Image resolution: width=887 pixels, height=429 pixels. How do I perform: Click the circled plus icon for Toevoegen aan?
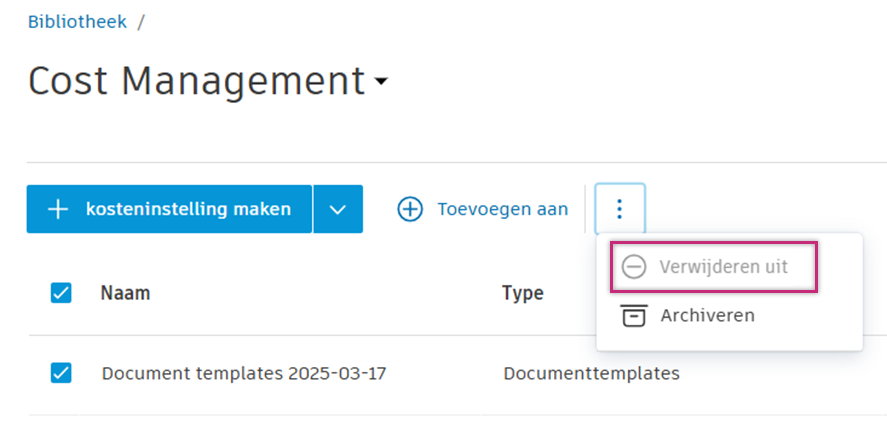coord(410,209)
